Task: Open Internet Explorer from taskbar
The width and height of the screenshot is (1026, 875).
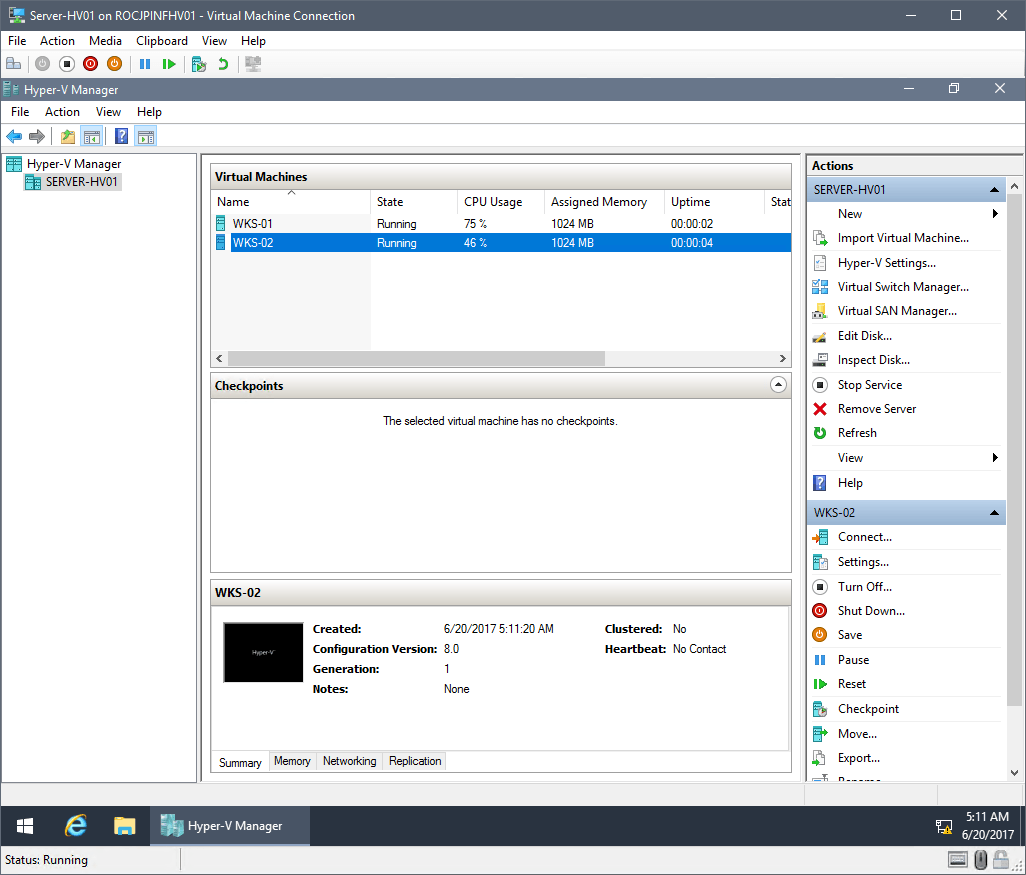Action: pos(75,826)
